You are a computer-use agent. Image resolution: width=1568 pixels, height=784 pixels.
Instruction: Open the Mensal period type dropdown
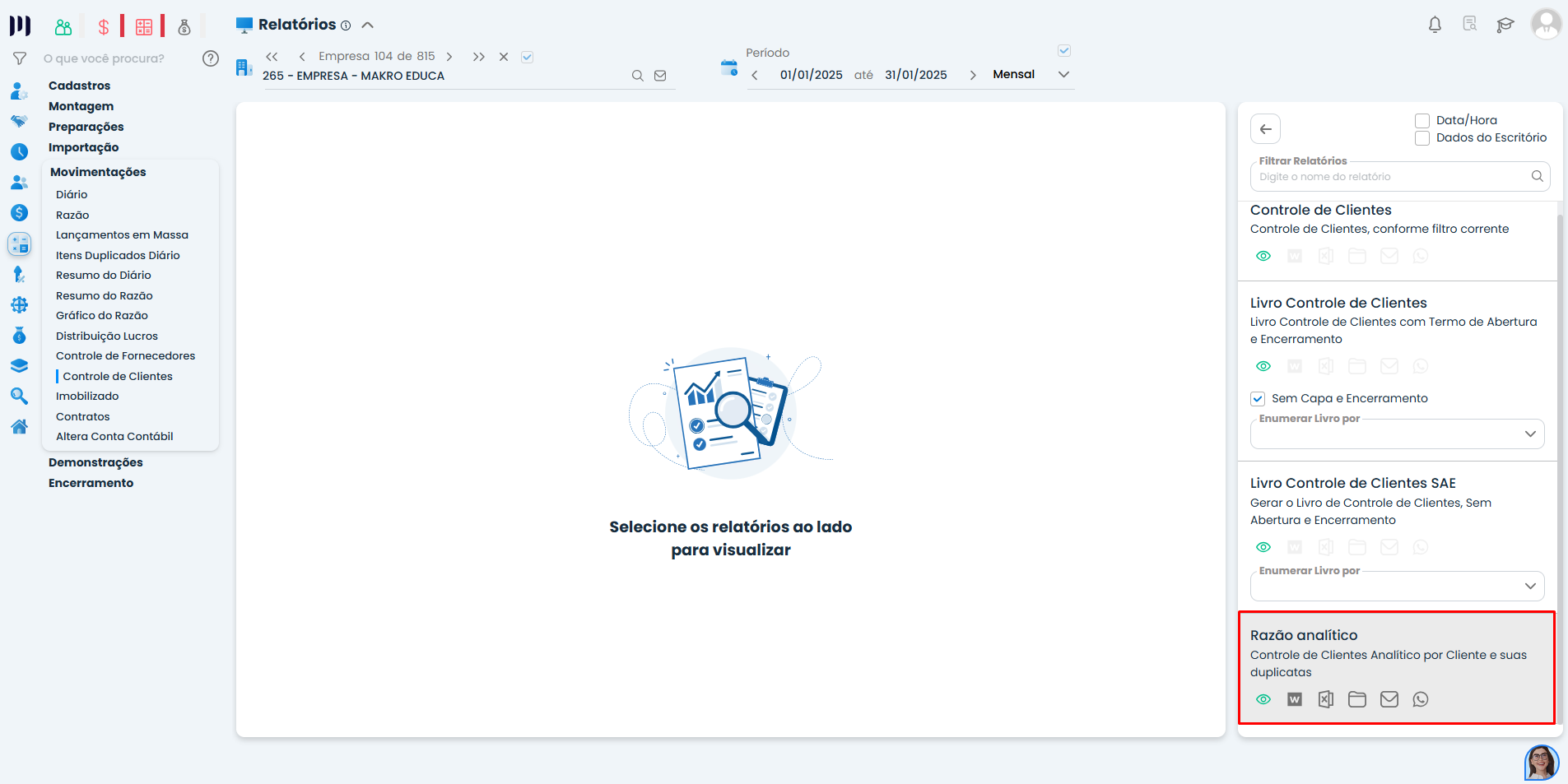click(1031, 75)
